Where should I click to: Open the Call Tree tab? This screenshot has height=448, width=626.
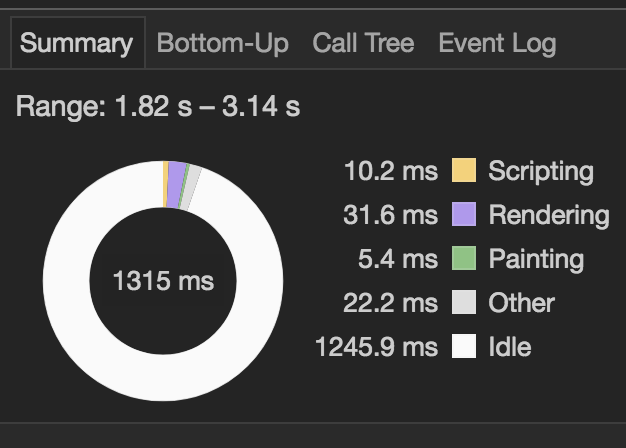point(363,43)
